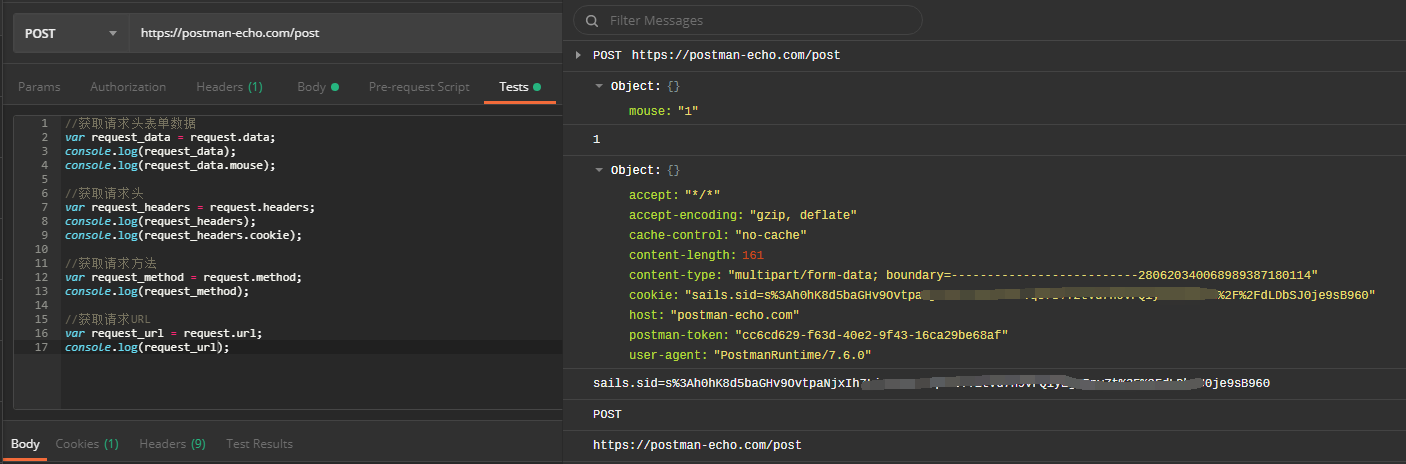This screenshot has height=464, width=1406.
Task: Click line number 1 in editor gutter
Action: 44,123
